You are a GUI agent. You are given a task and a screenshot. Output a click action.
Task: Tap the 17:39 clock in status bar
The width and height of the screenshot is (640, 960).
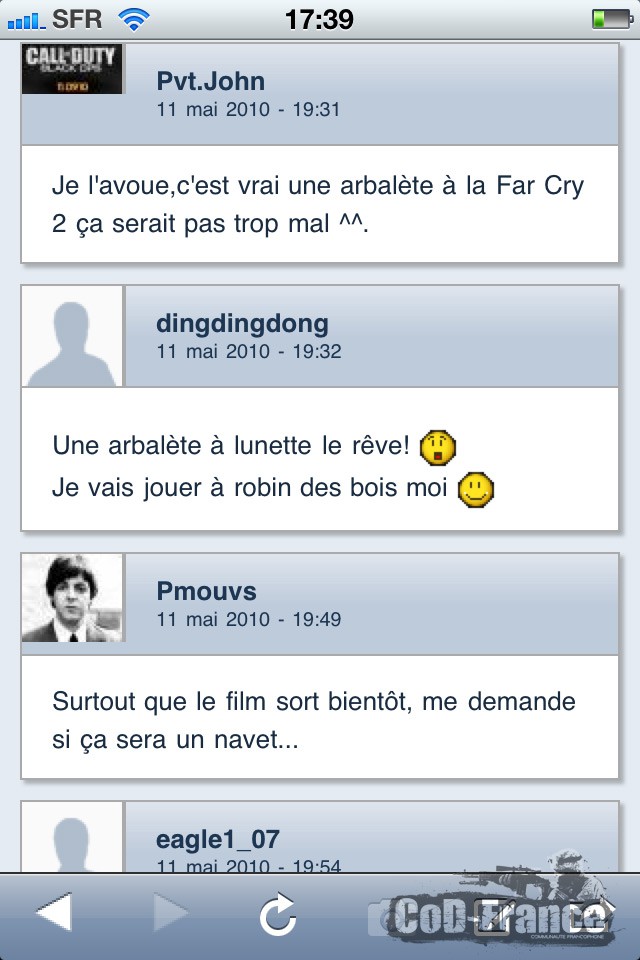319,20
